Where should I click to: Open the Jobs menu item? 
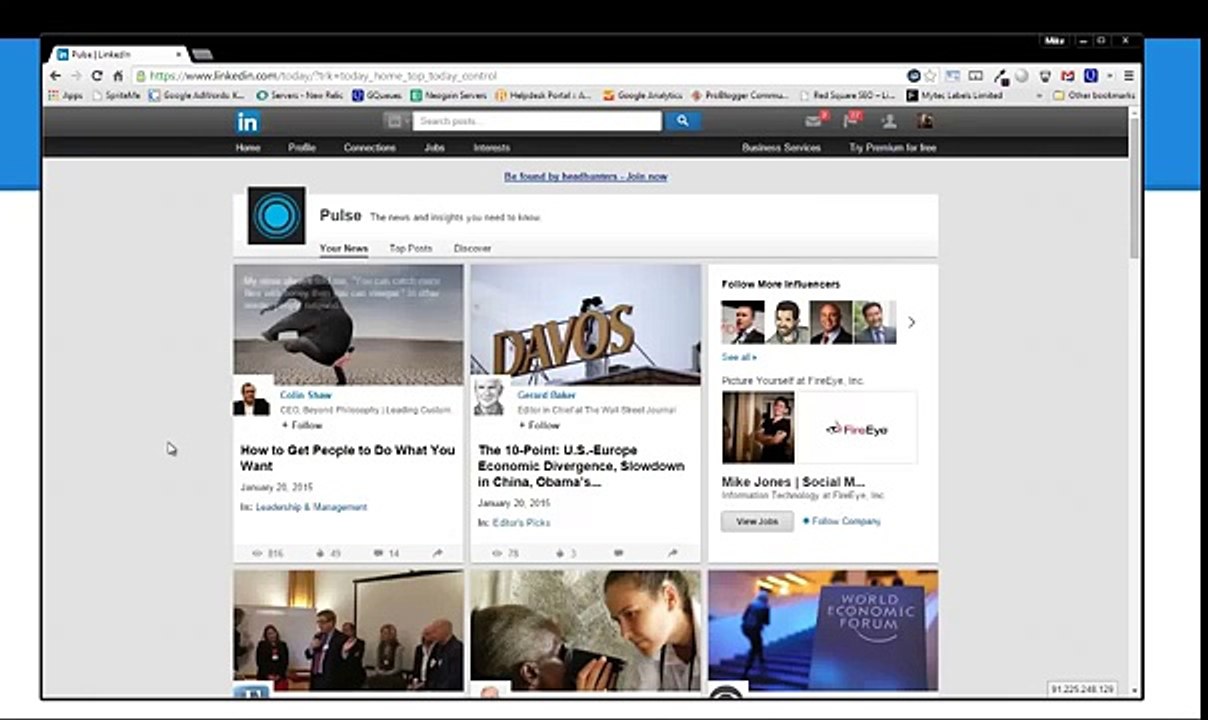coord(434,147)
